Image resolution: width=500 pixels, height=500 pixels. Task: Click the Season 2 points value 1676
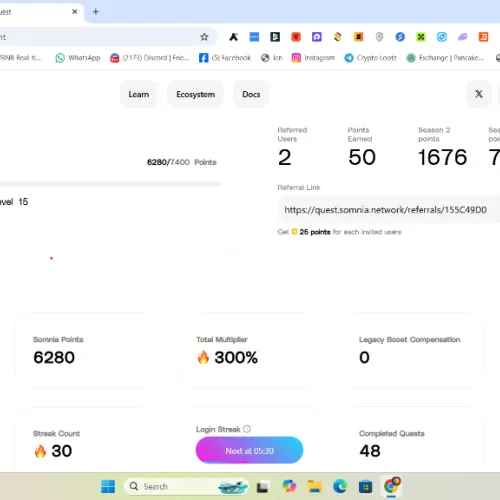443,157
